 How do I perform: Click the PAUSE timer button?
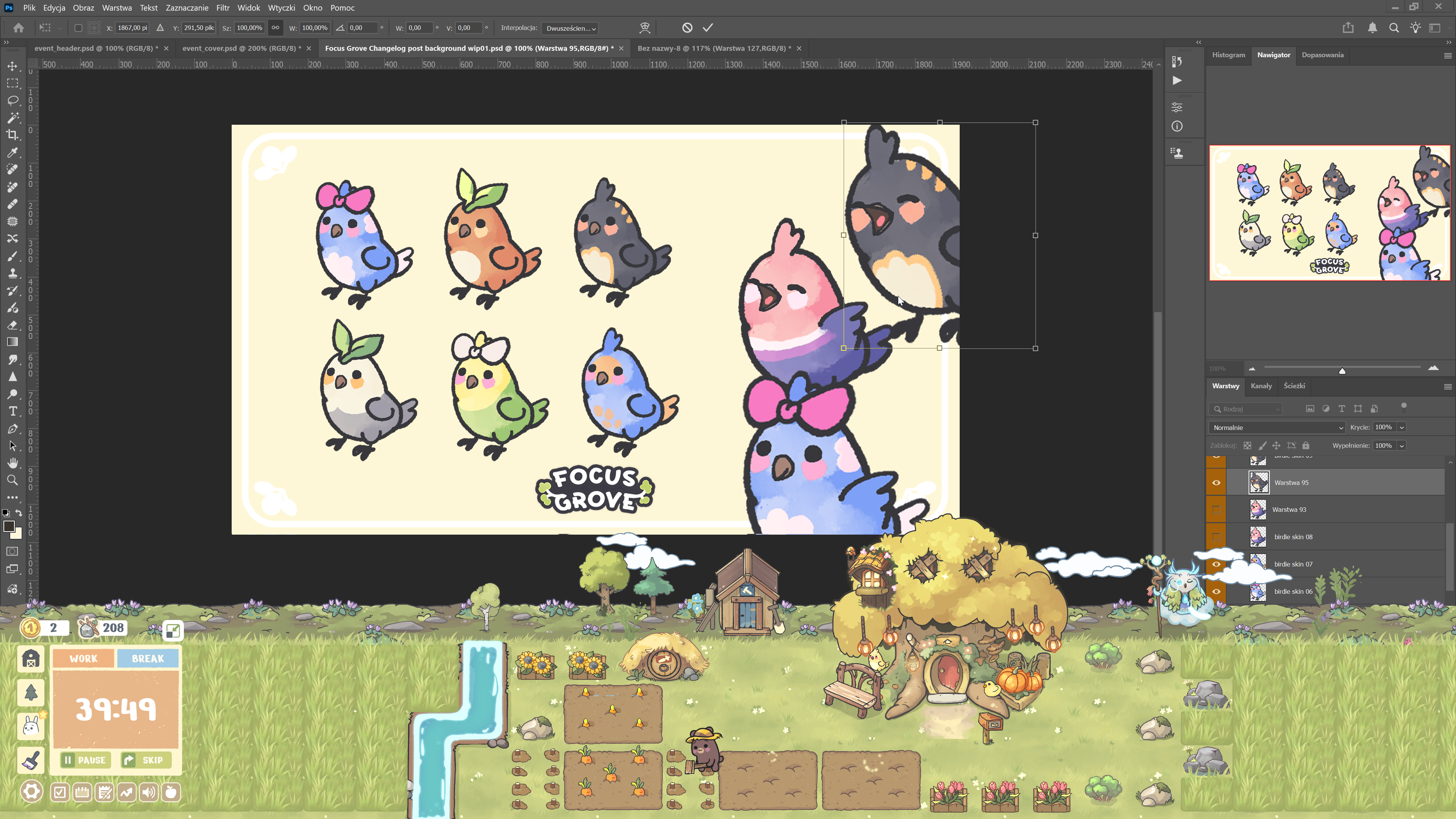(85, 760)
